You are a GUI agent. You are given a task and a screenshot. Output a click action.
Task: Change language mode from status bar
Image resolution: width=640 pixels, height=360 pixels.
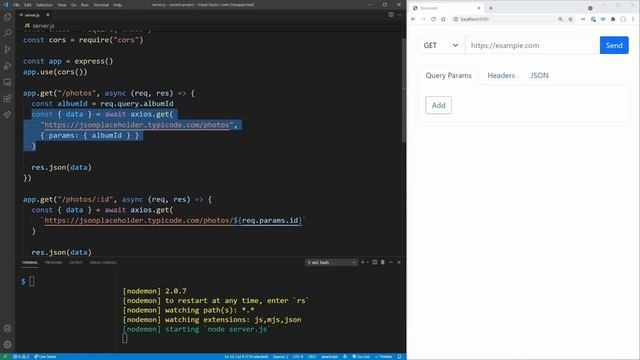click(x=329, y=357)
